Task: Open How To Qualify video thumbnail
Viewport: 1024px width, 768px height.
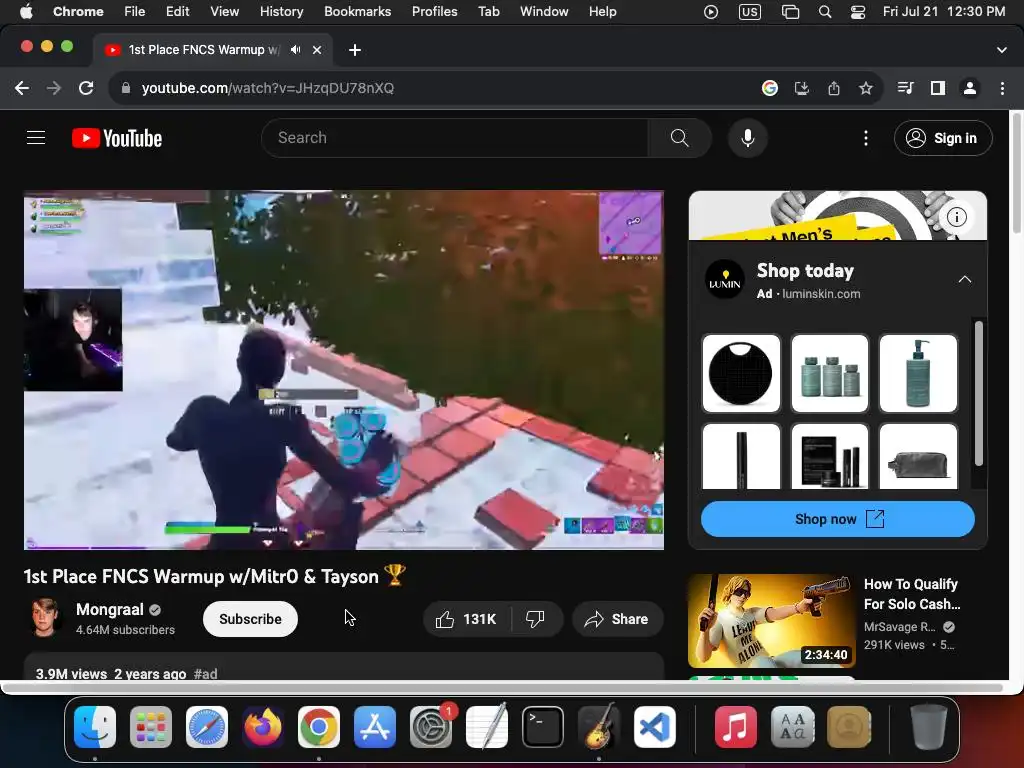Action: 771,620
